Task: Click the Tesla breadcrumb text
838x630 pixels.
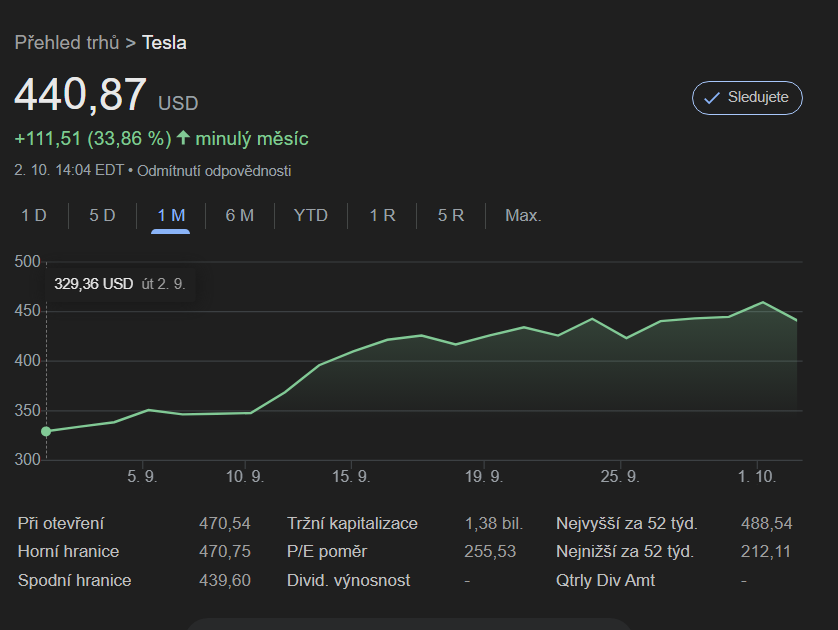Action: coord(164,42)
